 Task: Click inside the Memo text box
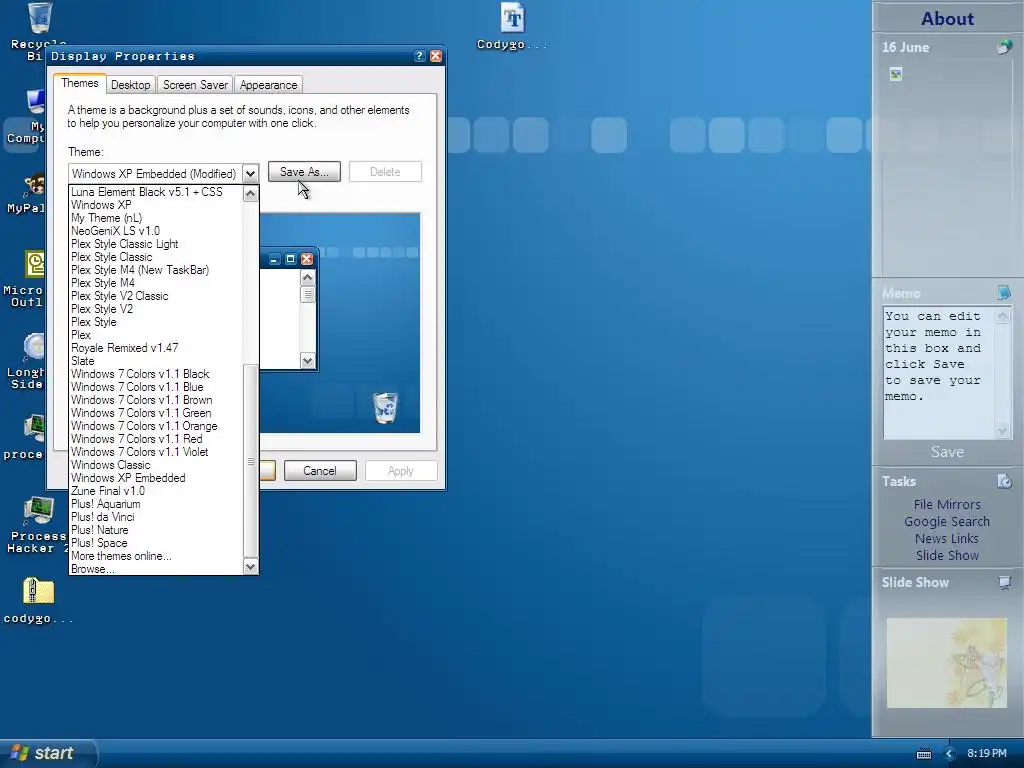[938, 372]
